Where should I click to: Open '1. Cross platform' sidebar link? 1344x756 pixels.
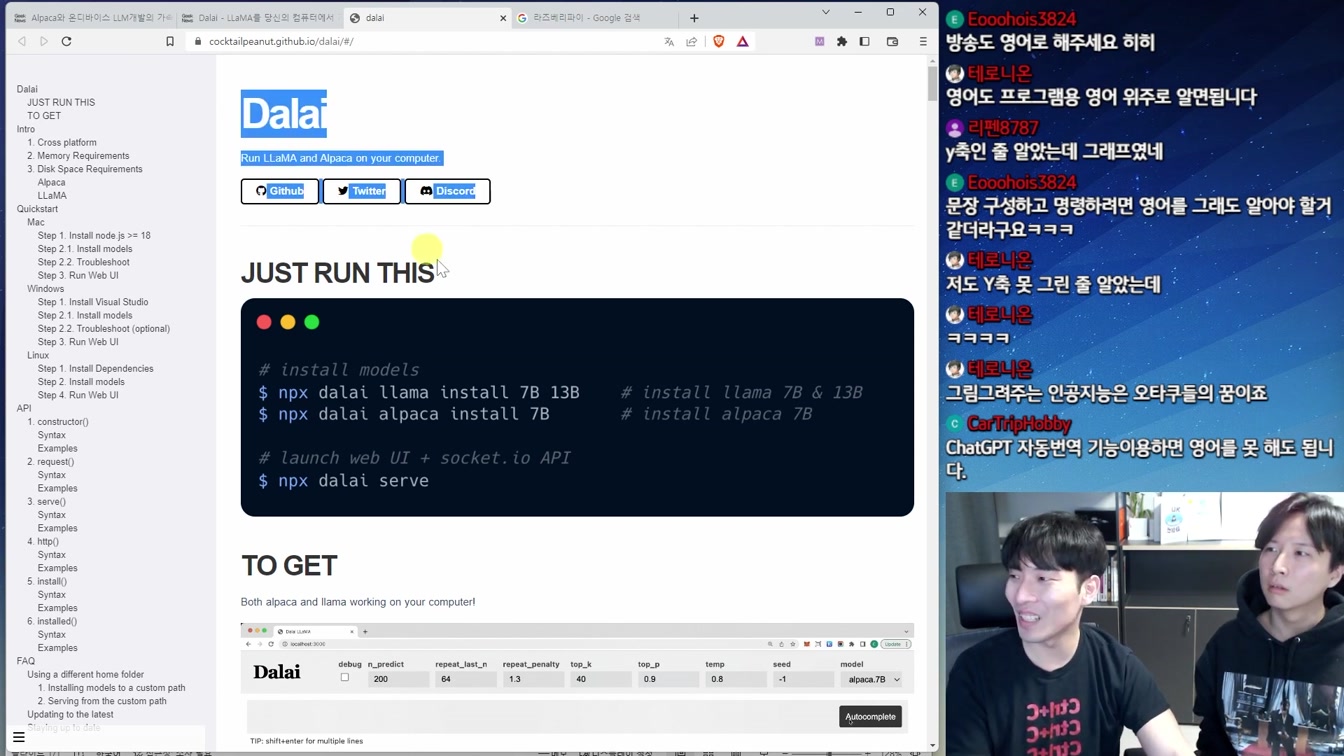(x=62, y=142)
